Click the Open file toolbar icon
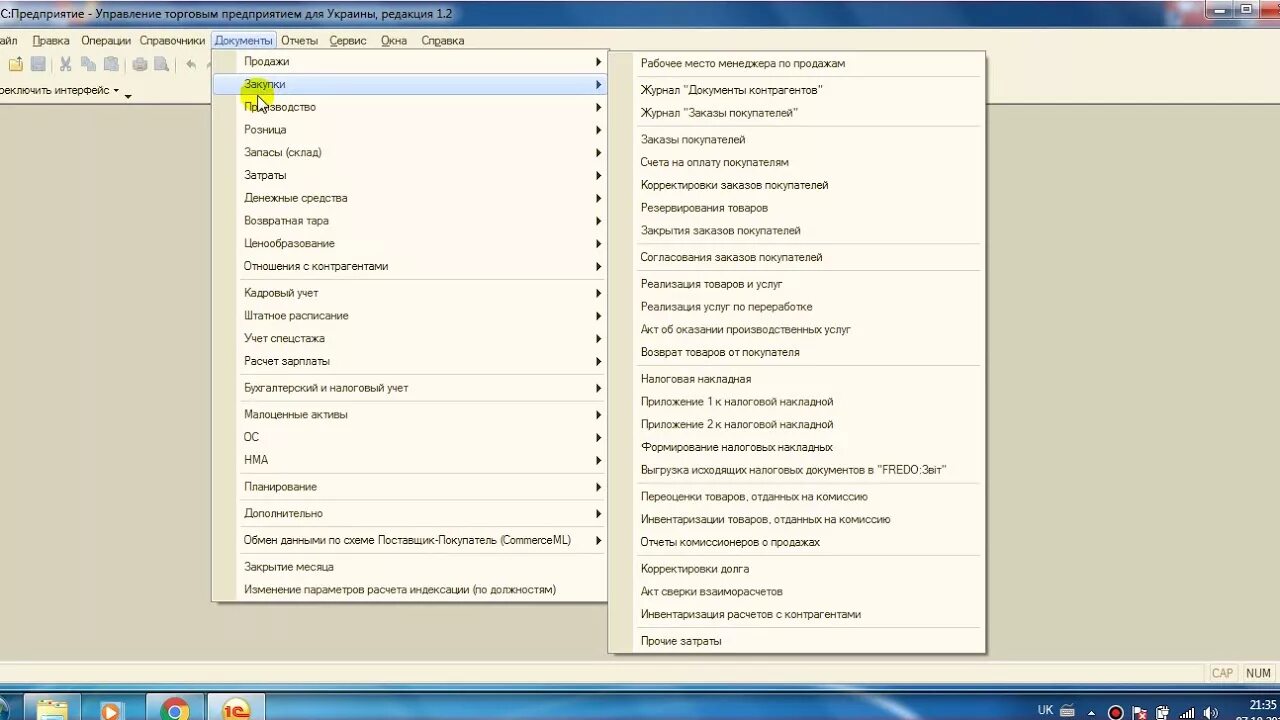The image size is (1280, 720). (16, 64)
